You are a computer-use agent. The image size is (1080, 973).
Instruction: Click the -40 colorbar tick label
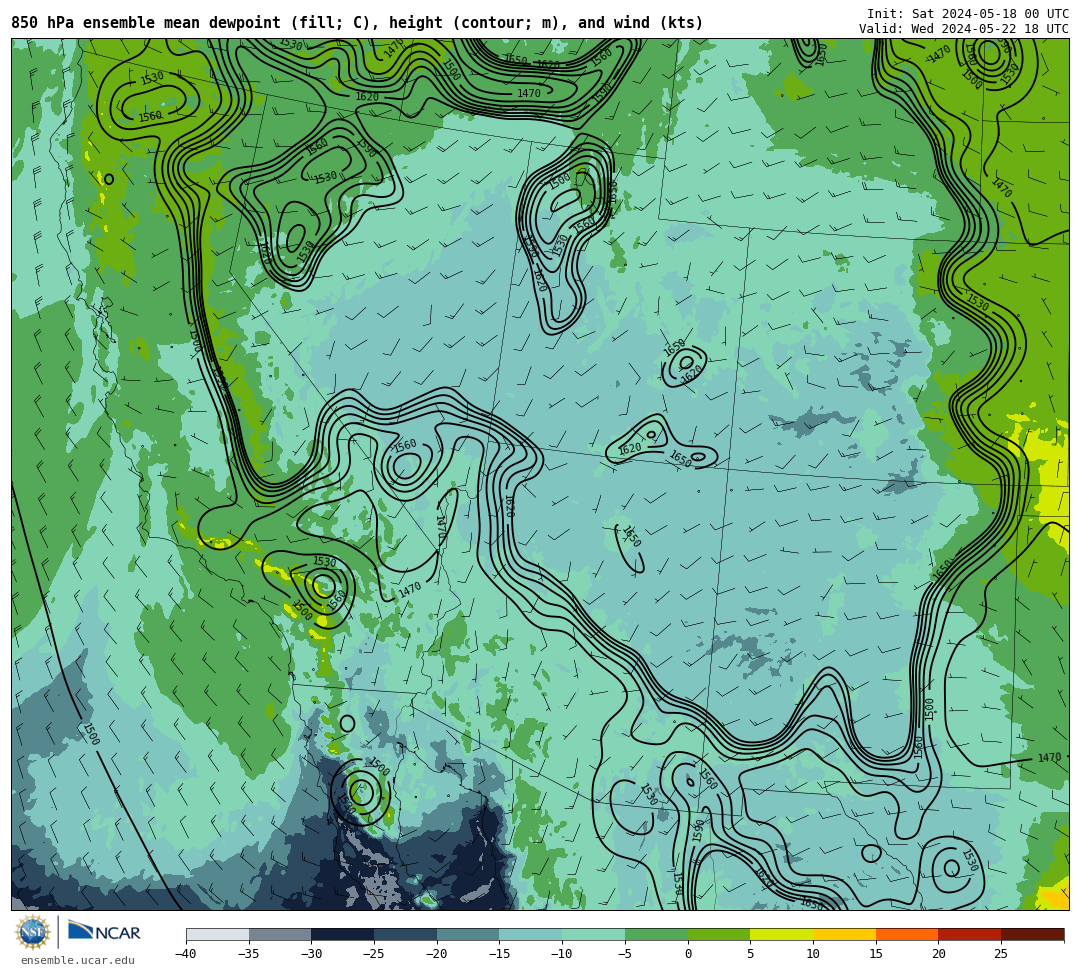point(186,954)
